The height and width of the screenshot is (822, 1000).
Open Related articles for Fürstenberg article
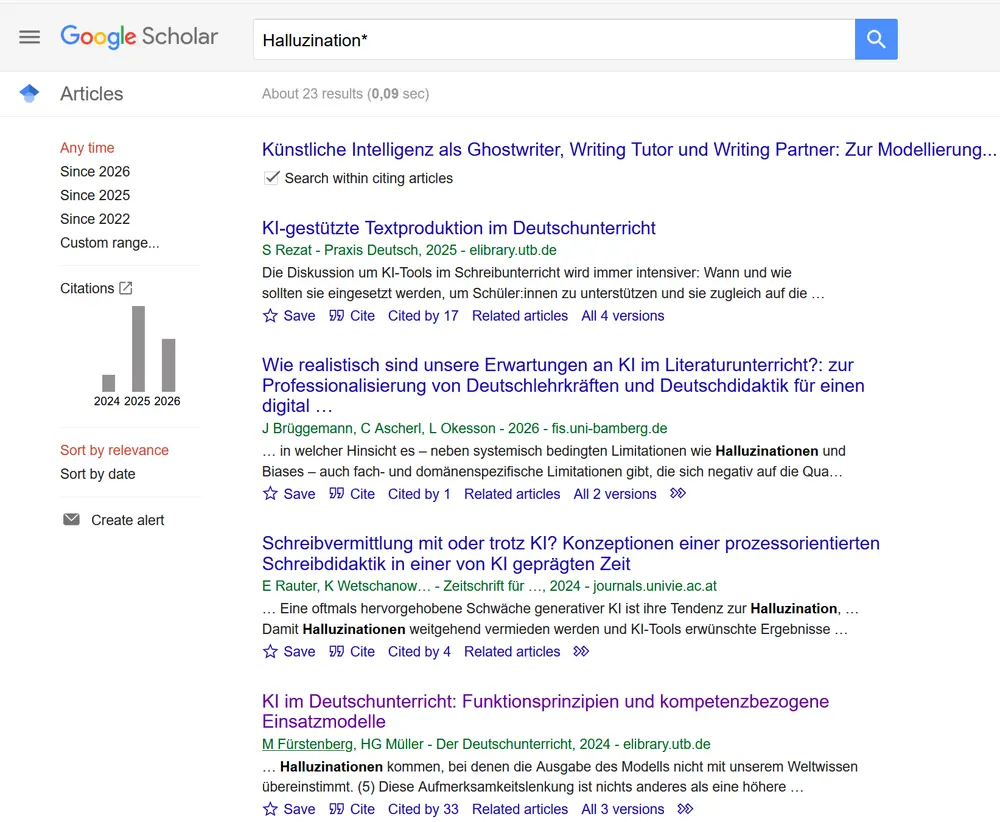(520, 809)
